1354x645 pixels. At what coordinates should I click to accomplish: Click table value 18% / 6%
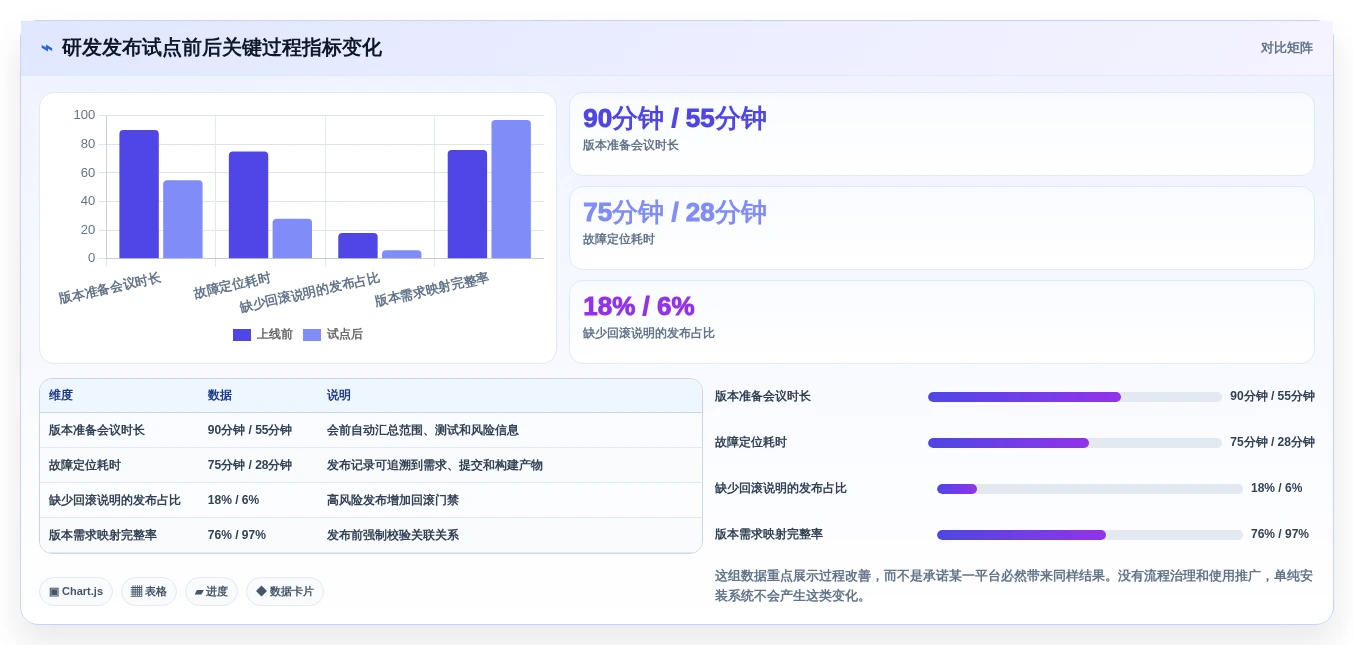(233, 500)
